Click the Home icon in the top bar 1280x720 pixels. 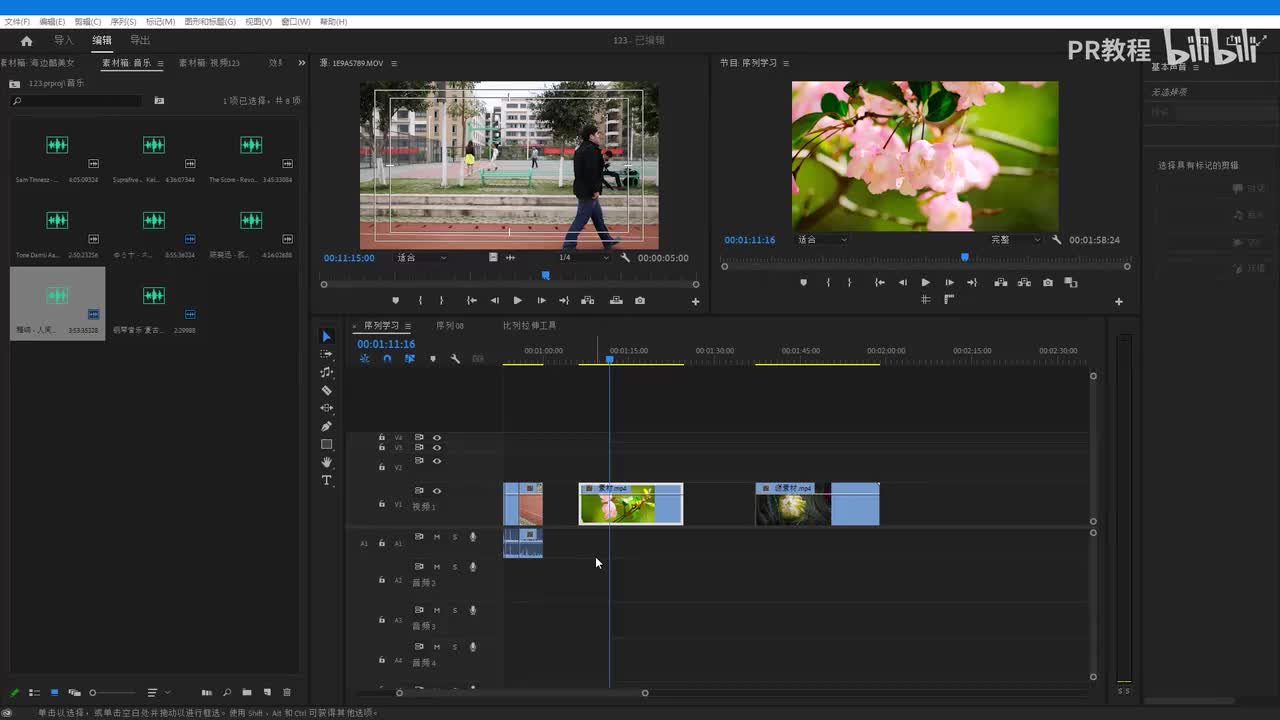click(x=26, y=41)
